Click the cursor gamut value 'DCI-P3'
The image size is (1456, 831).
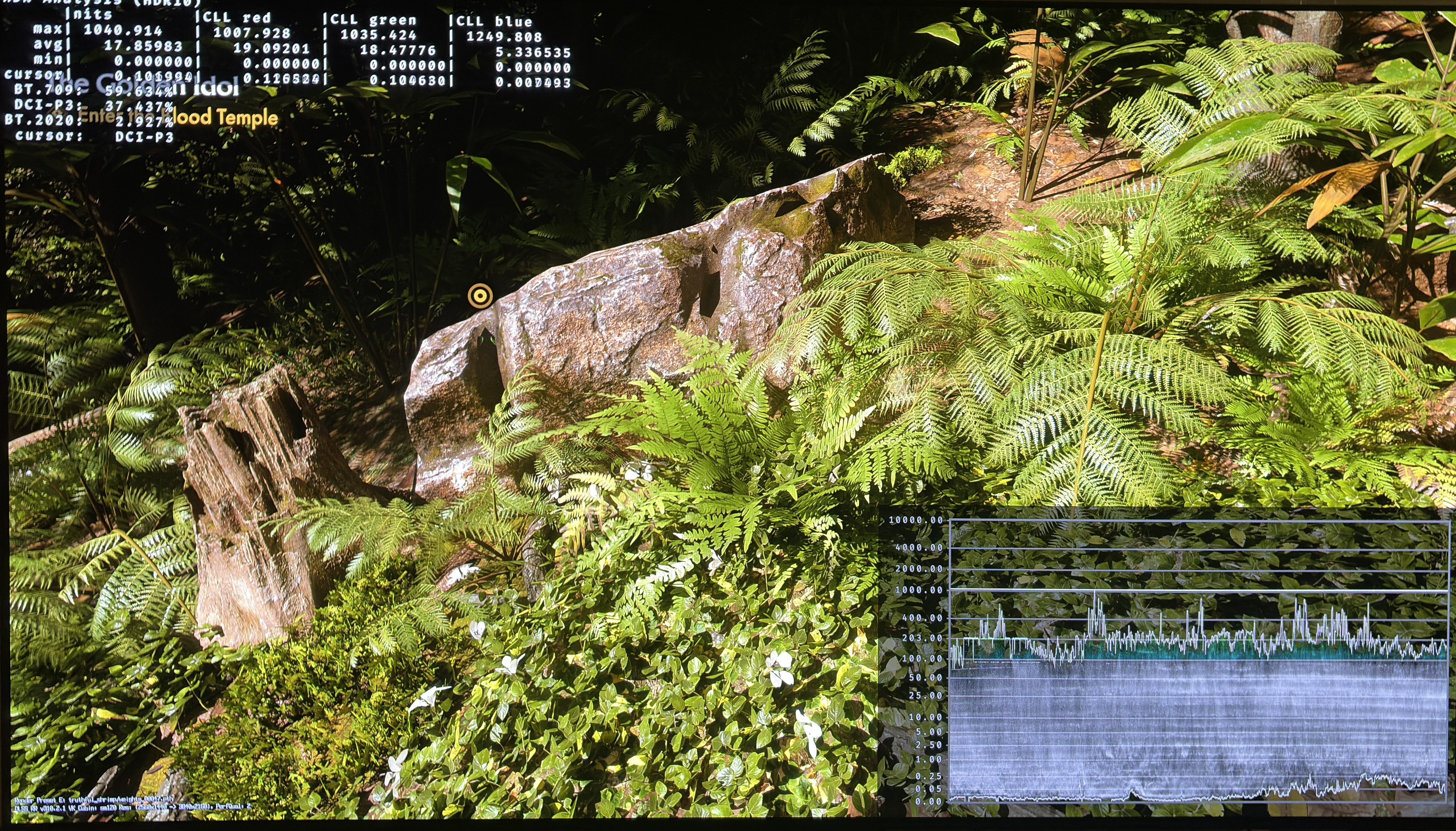click(144, 136)
